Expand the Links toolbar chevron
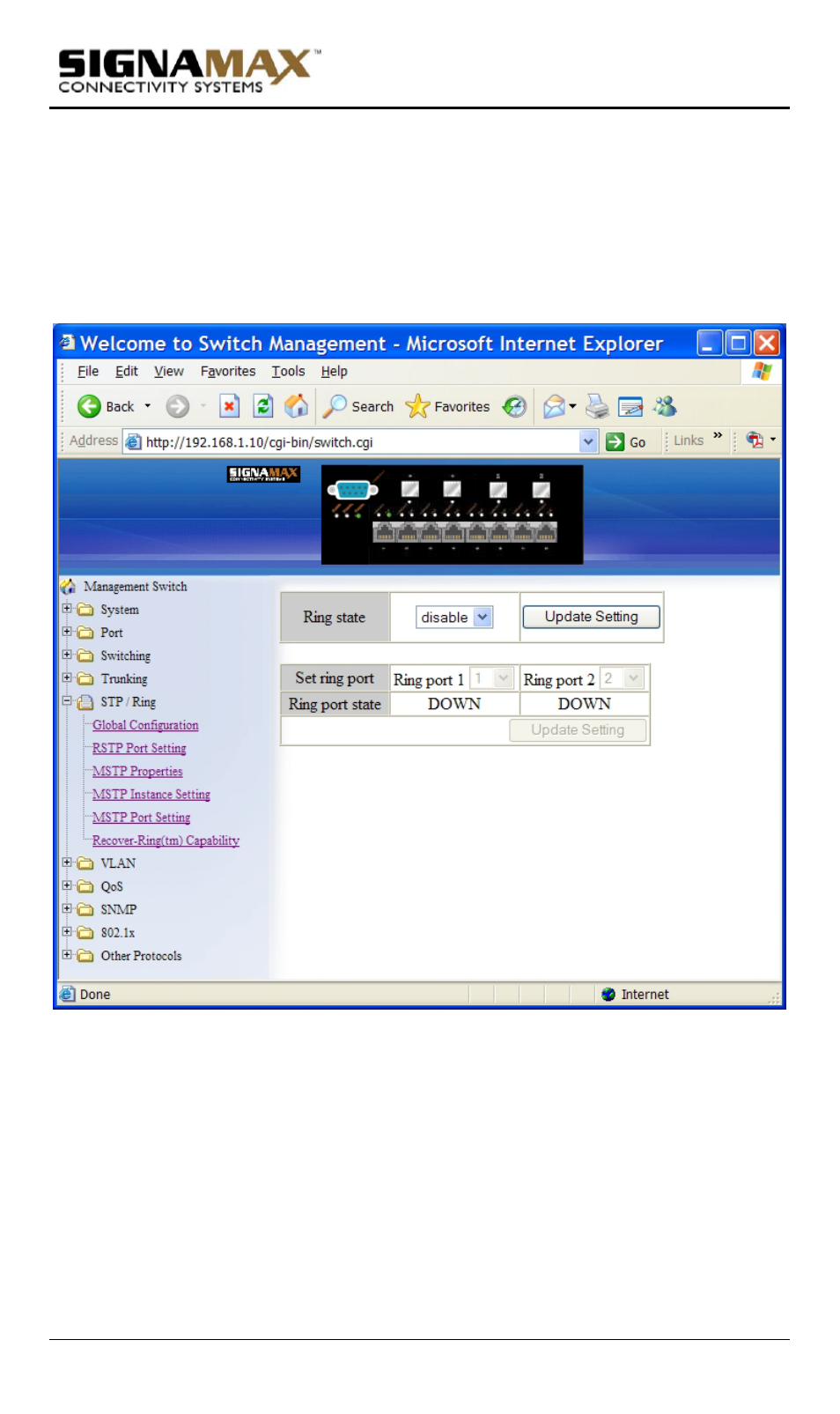Screen dimensions: 840x1414 tap(718, 435)
